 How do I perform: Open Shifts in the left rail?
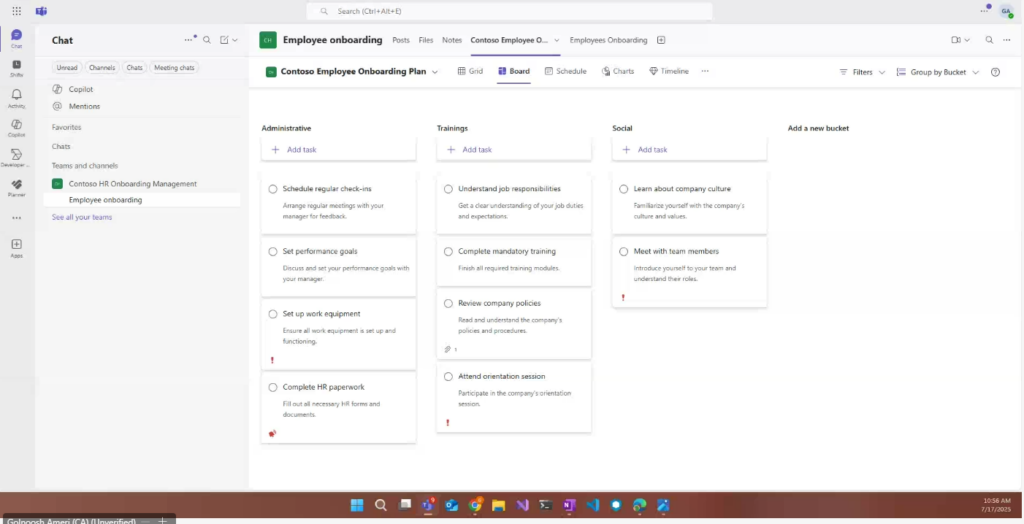[x=16, y=68]
